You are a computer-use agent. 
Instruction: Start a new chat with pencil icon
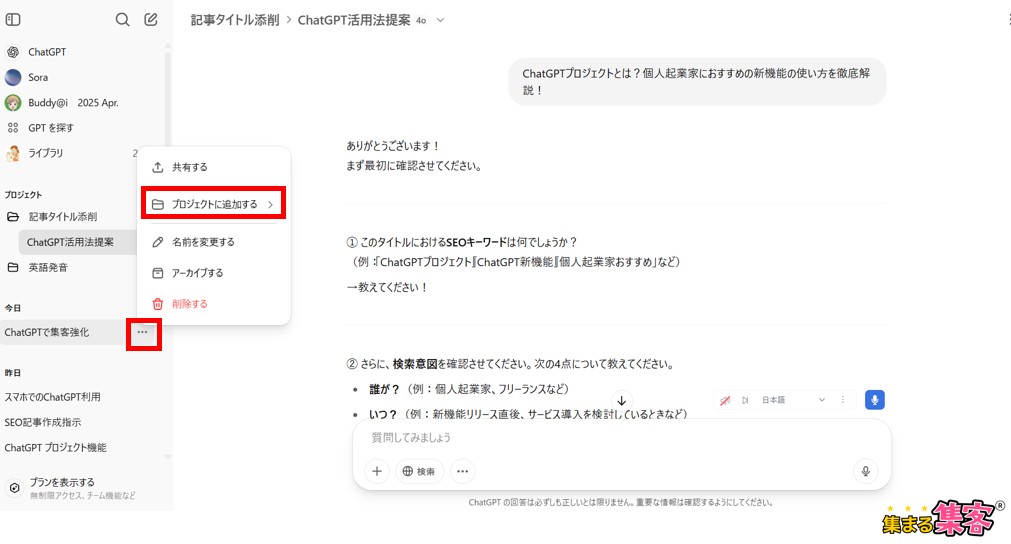click(151, 20)
